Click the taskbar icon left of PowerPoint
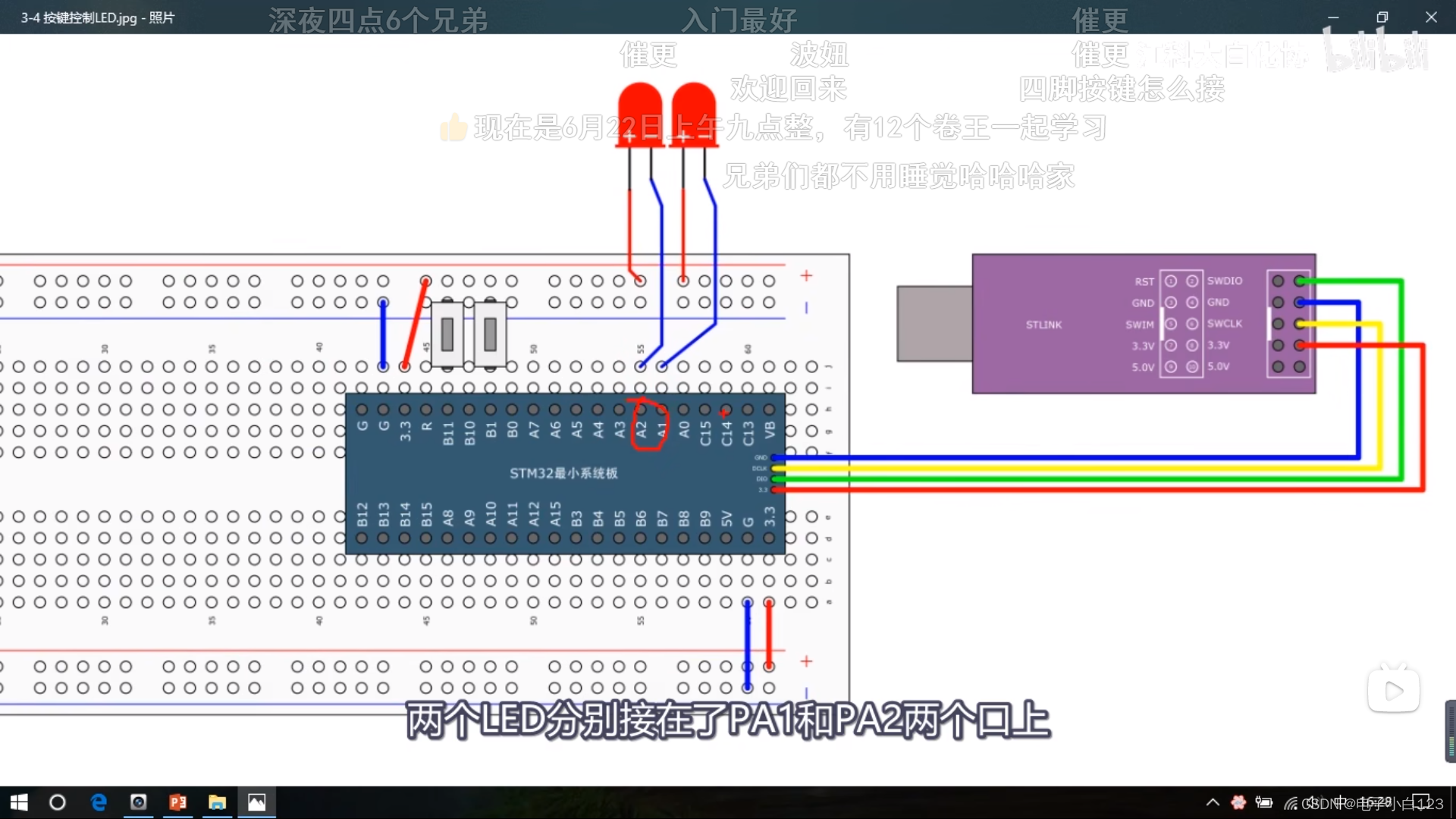 (x=138, y=802)
